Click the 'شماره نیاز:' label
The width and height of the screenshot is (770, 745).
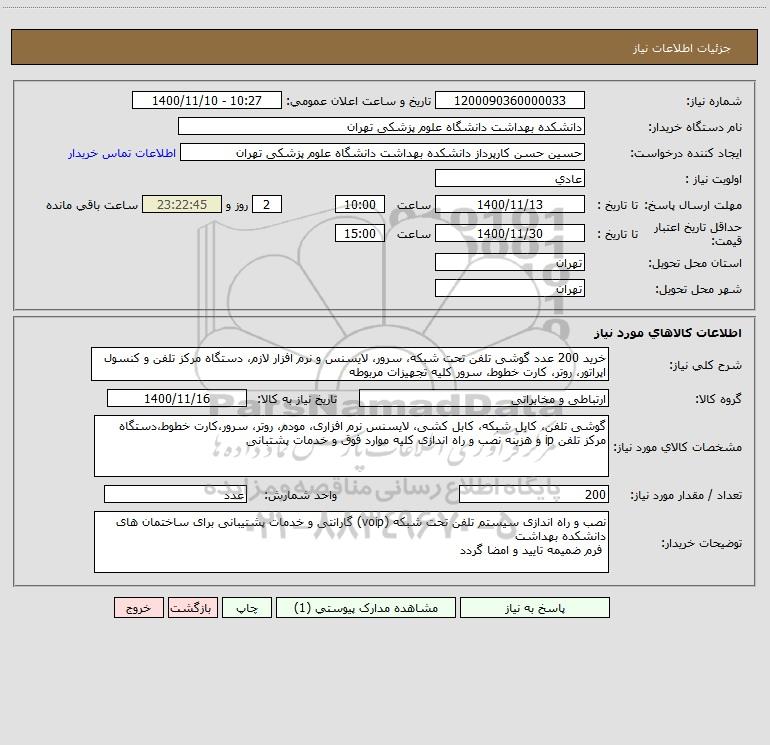714,101
